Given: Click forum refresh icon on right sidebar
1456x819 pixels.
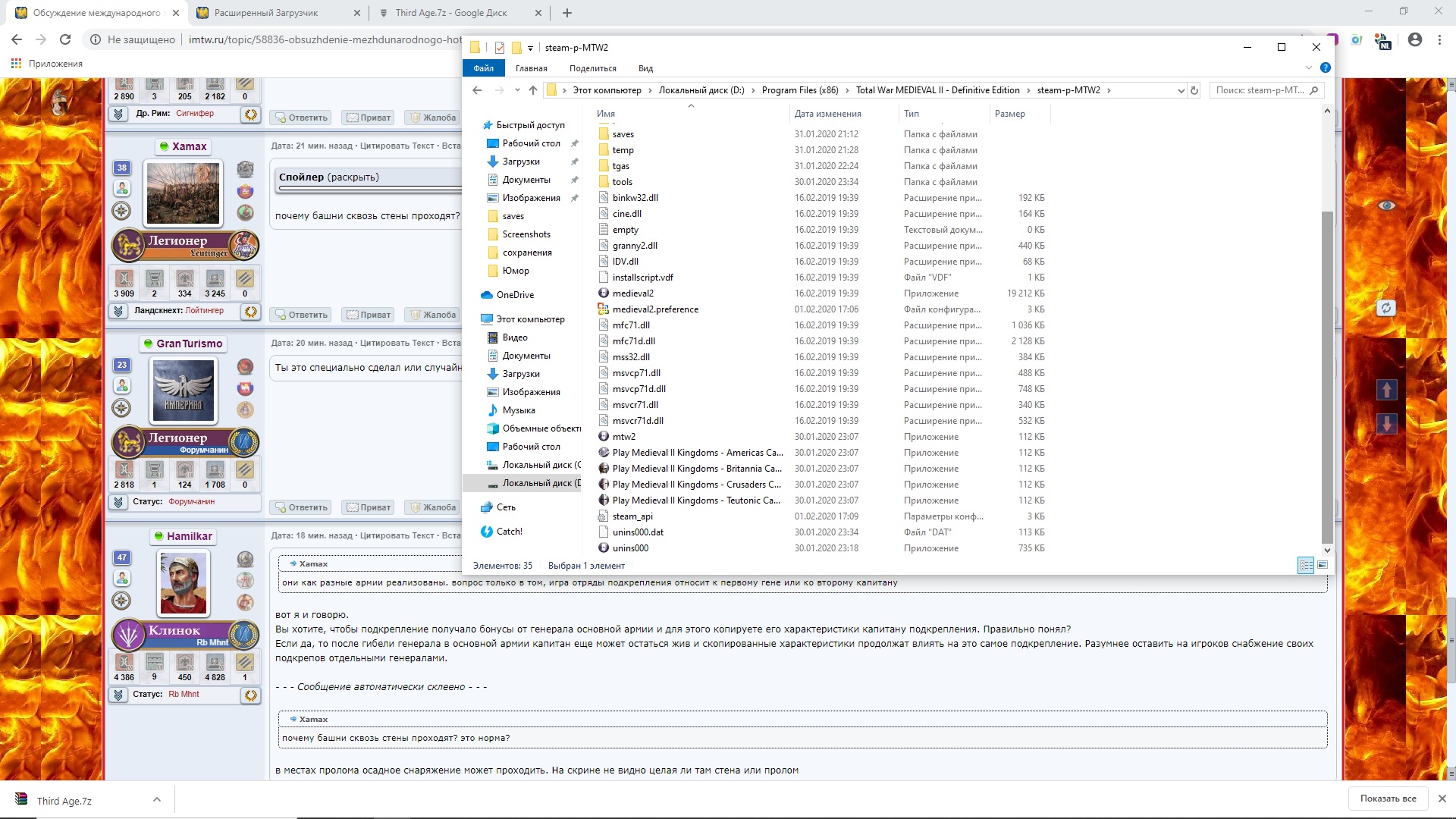Looking at the screenshot, I should coord(1385,308).
